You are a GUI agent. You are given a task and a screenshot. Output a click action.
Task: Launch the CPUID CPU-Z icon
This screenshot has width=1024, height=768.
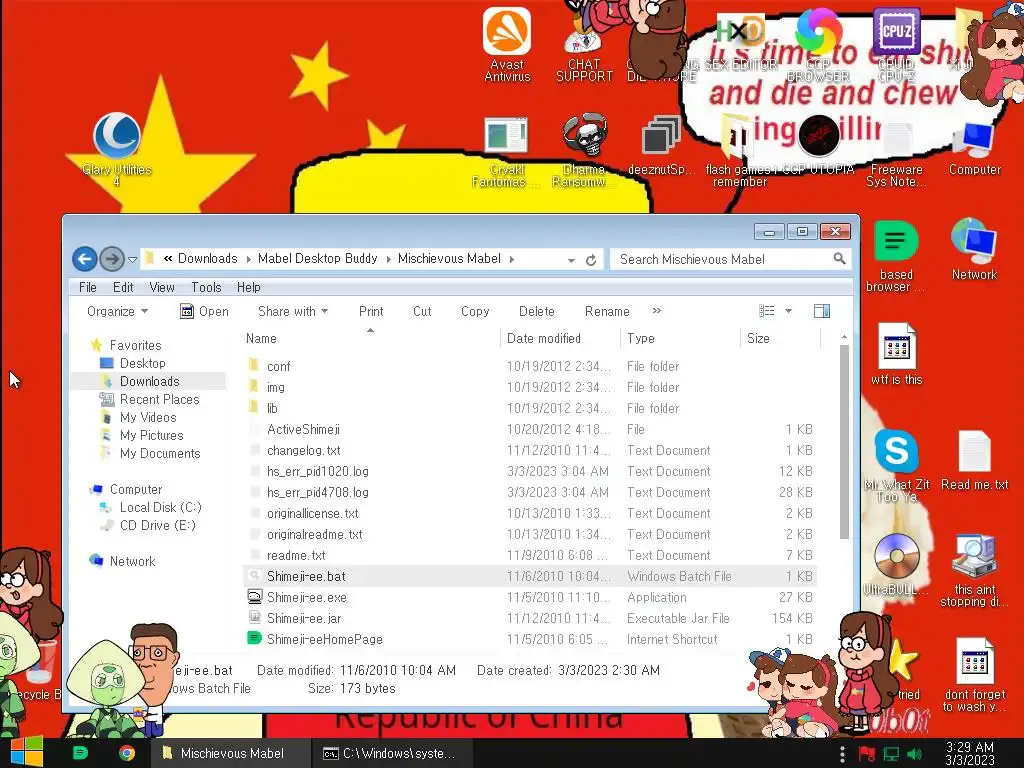[896, 44]
